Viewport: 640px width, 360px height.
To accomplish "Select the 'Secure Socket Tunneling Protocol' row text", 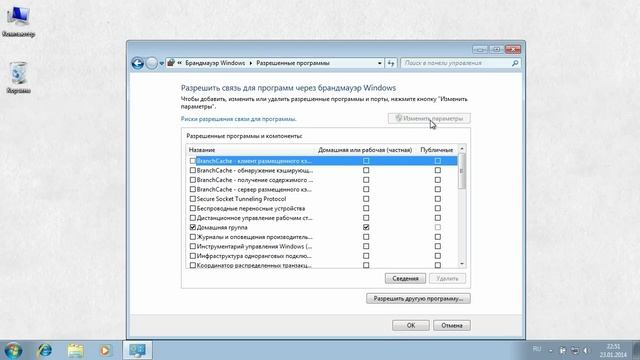I will tap(241, 199).
